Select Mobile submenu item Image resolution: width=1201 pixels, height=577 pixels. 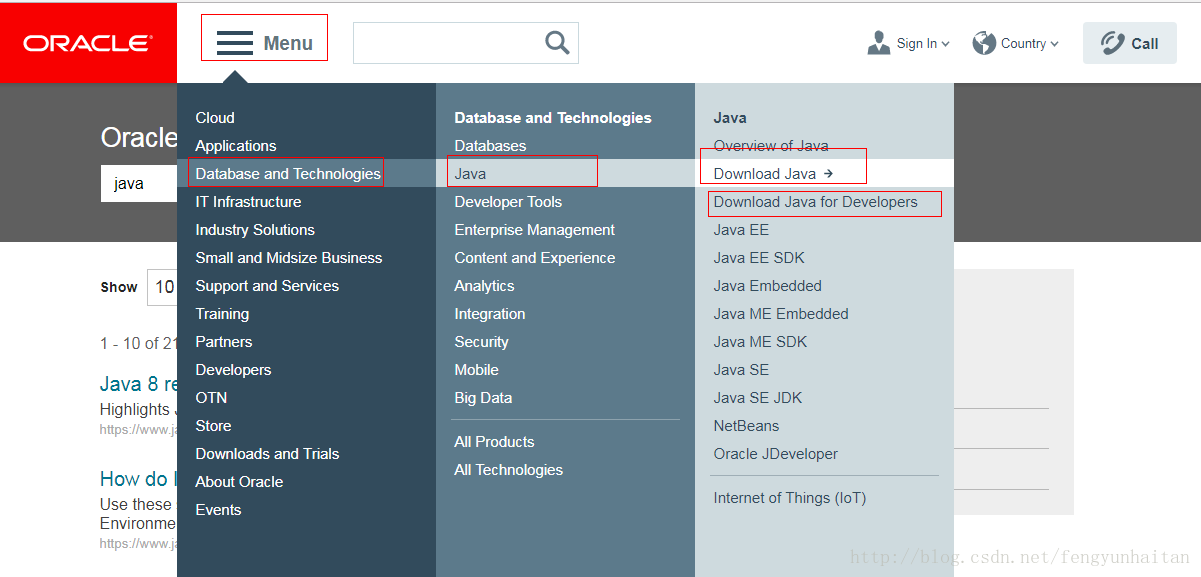pos(476,370)
